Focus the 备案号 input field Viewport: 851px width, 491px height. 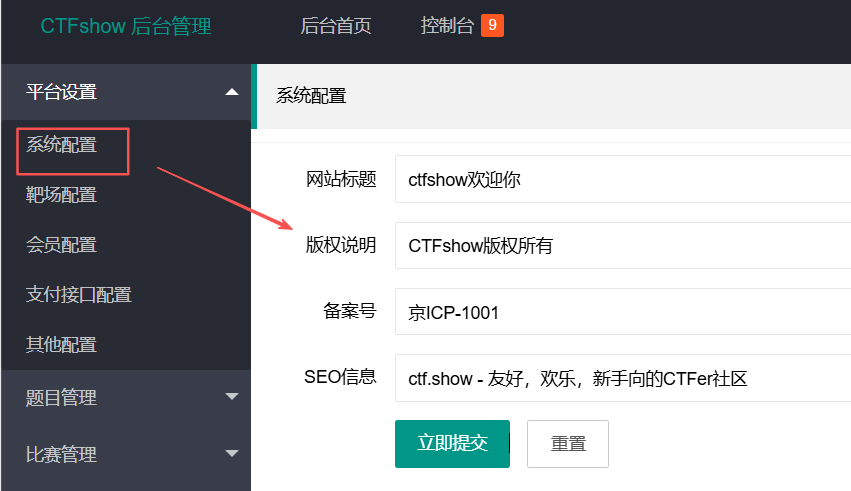click(x=623, y=311)
